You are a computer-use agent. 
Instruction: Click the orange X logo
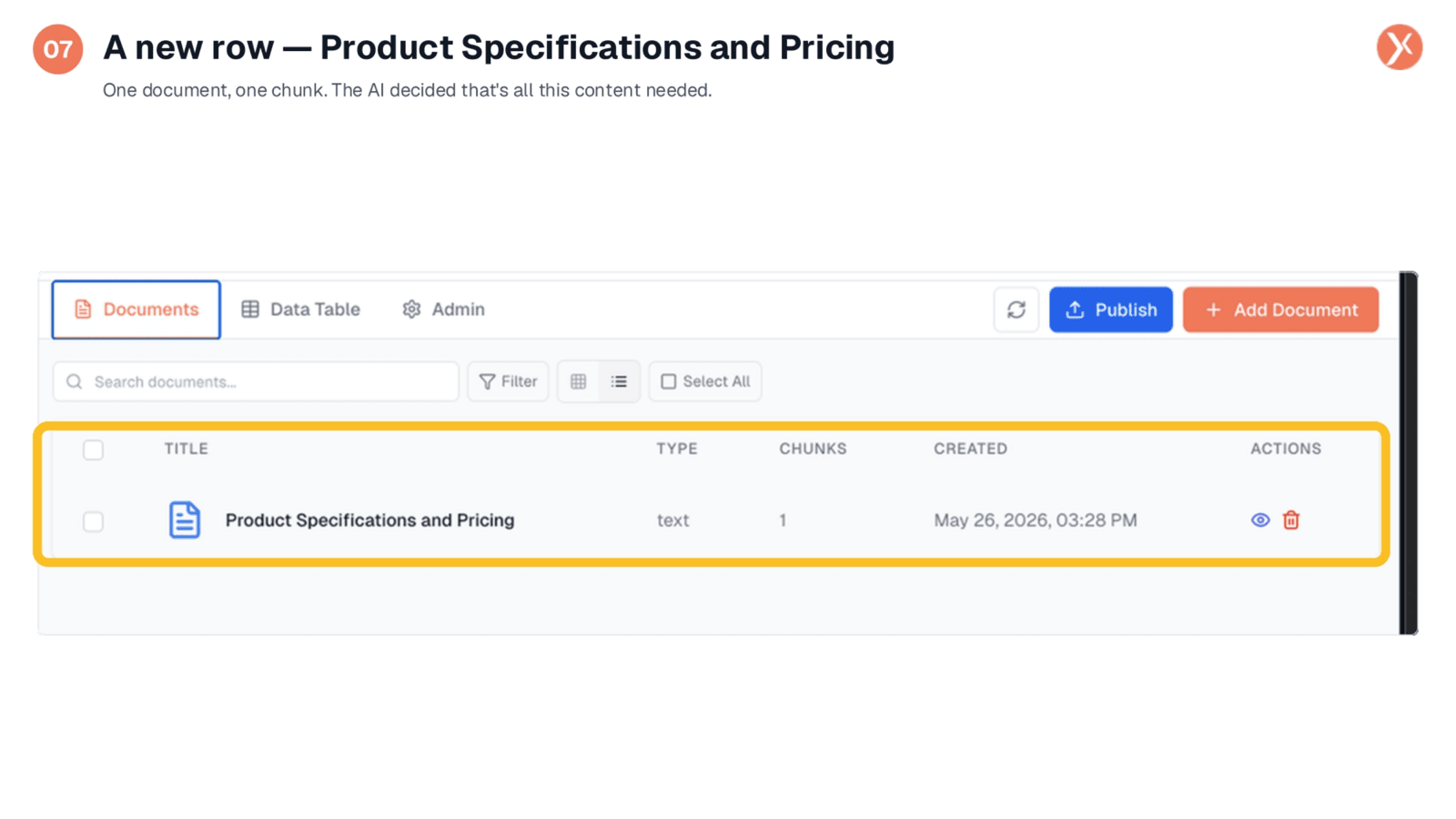point(1399,47)
